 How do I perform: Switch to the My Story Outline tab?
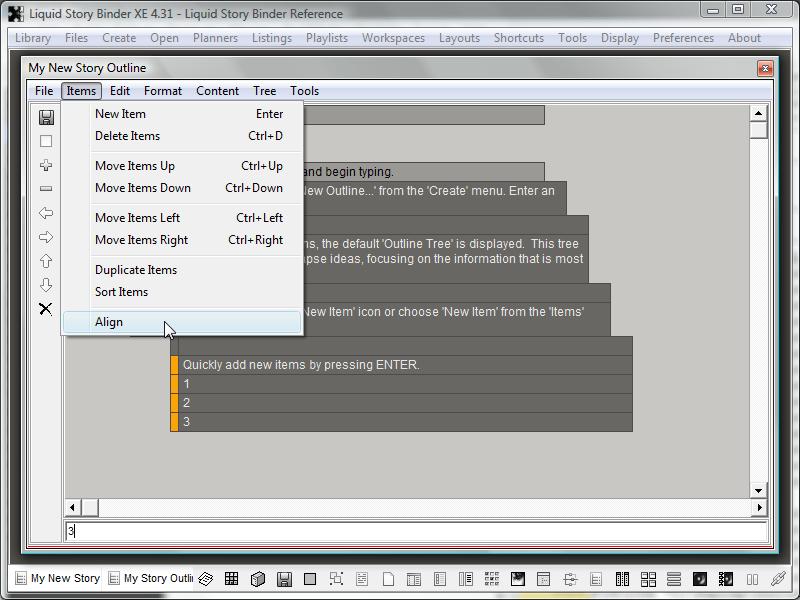tap(151, 578)
